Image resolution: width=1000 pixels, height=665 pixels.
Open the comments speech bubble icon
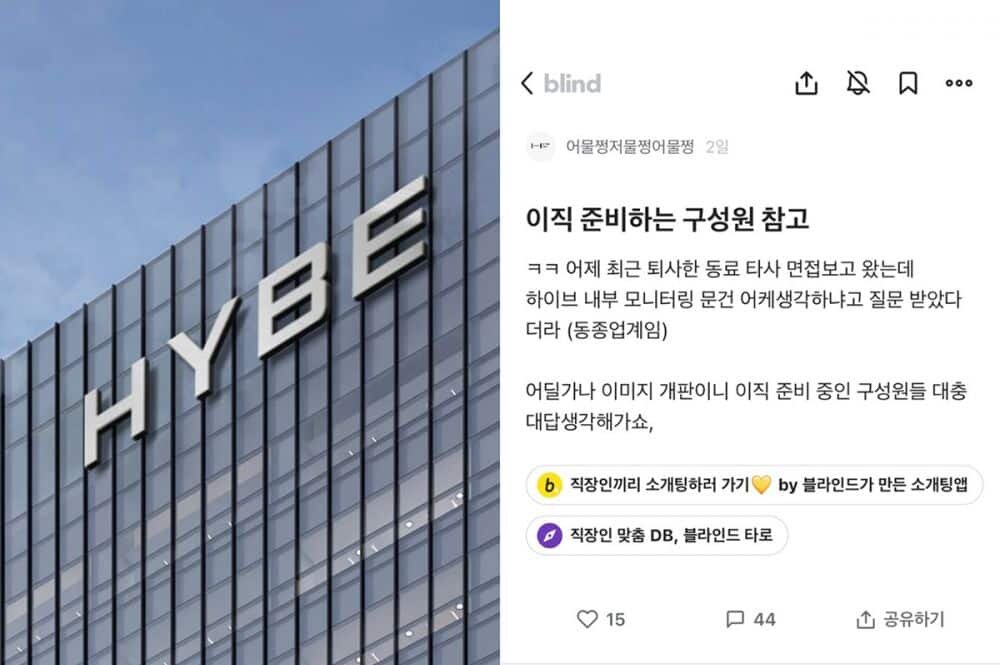(x=735, y=618)
